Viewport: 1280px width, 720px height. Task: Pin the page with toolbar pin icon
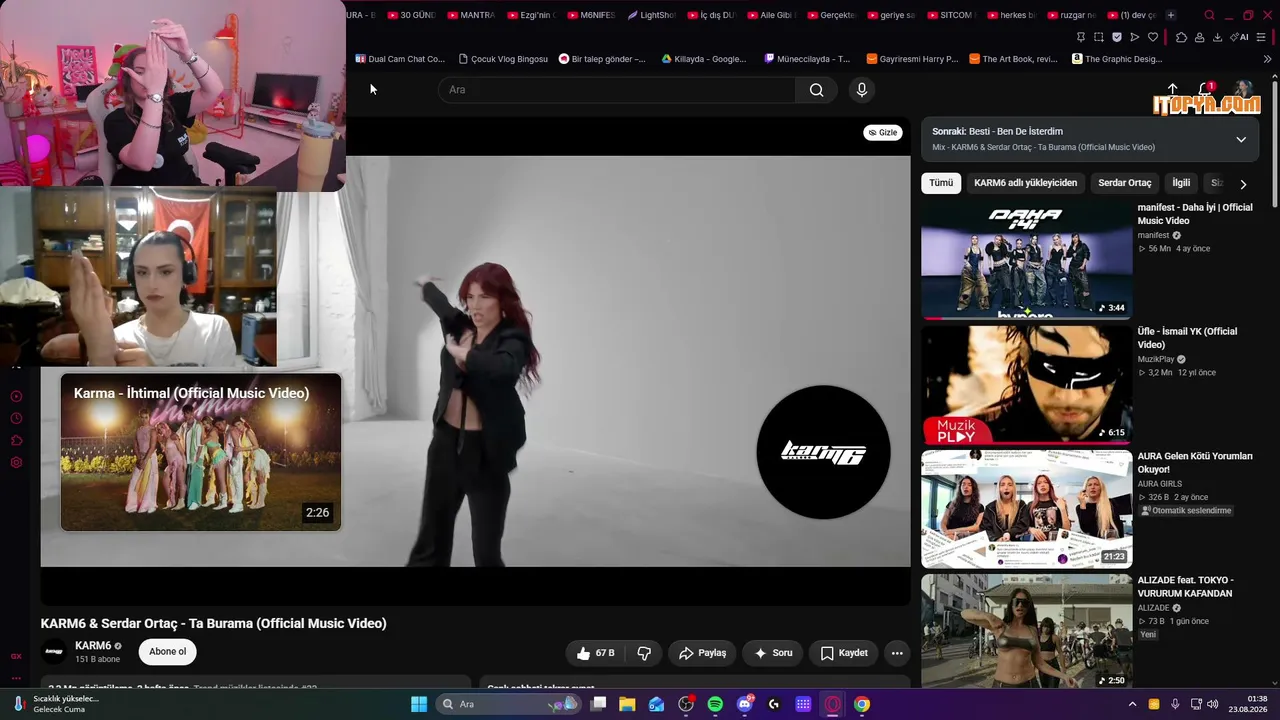coord(1080,37)
